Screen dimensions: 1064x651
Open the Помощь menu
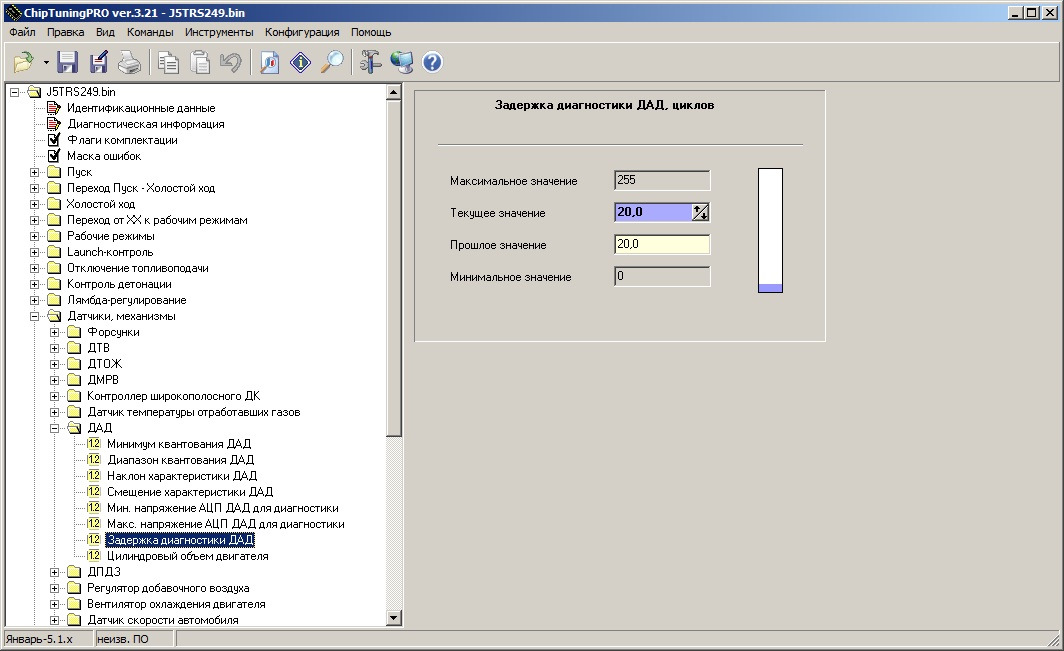tap(371, 32)
